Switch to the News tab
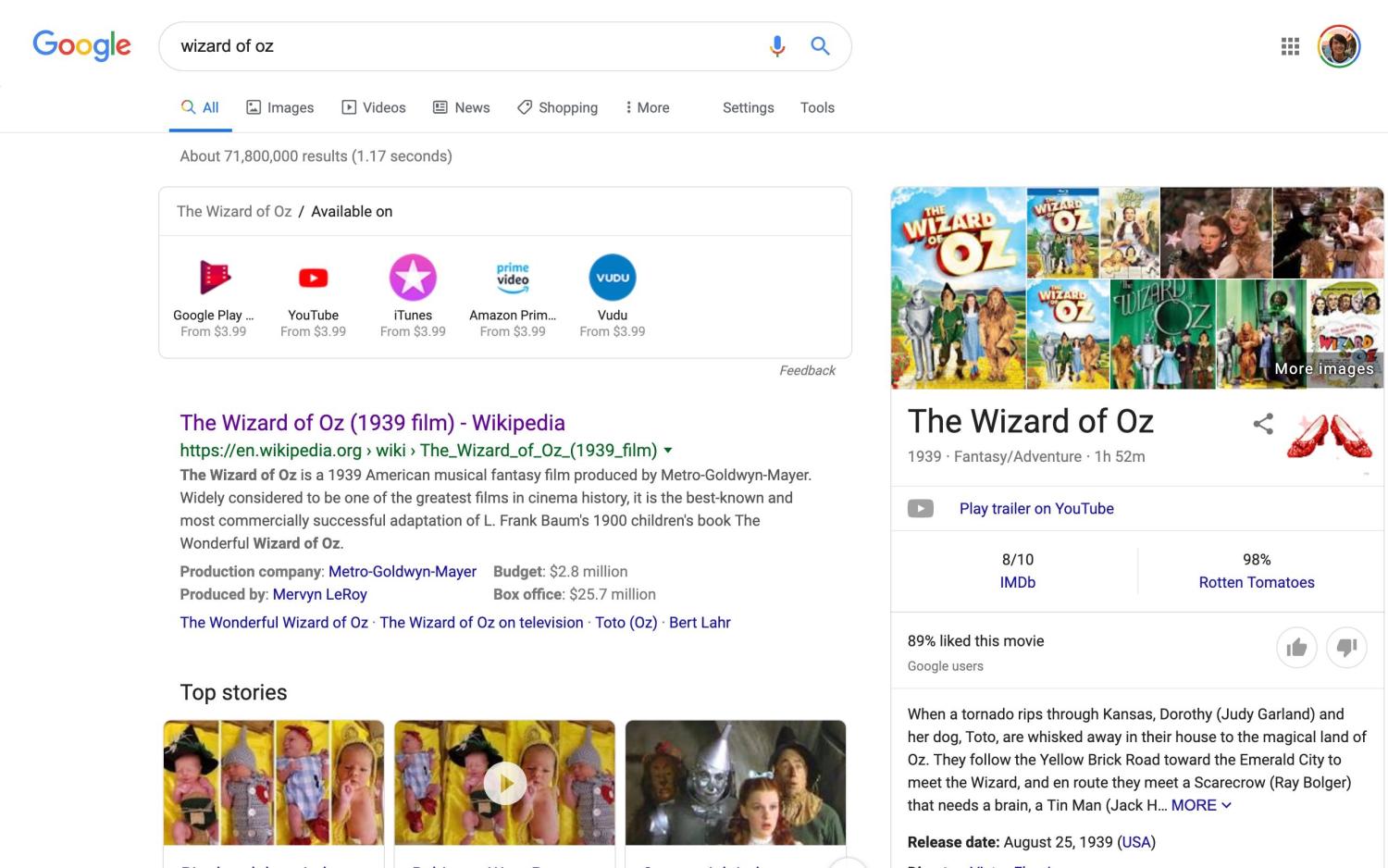 (462, 107)
